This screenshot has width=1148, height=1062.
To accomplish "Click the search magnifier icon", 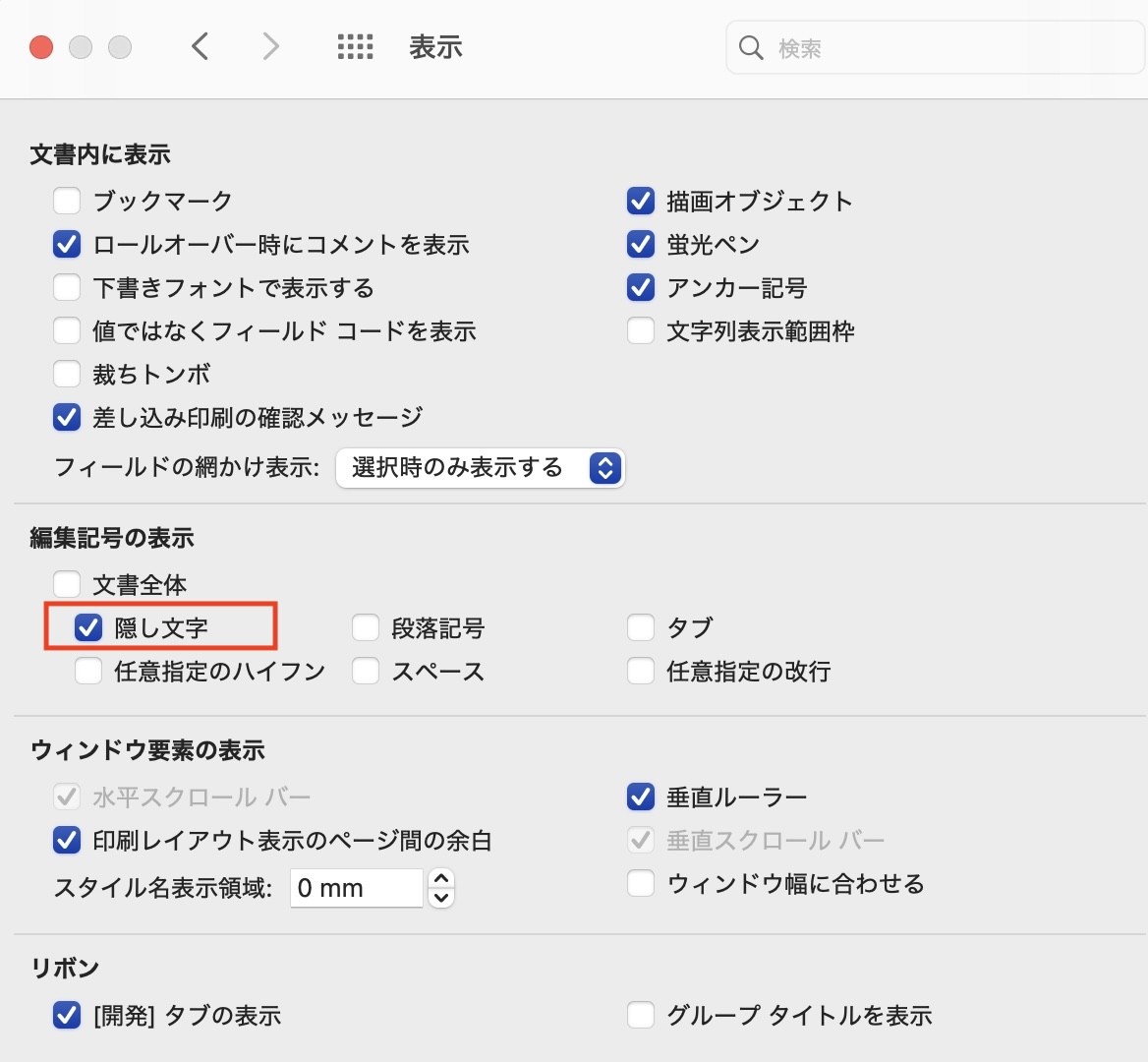I will click(751, 47).
